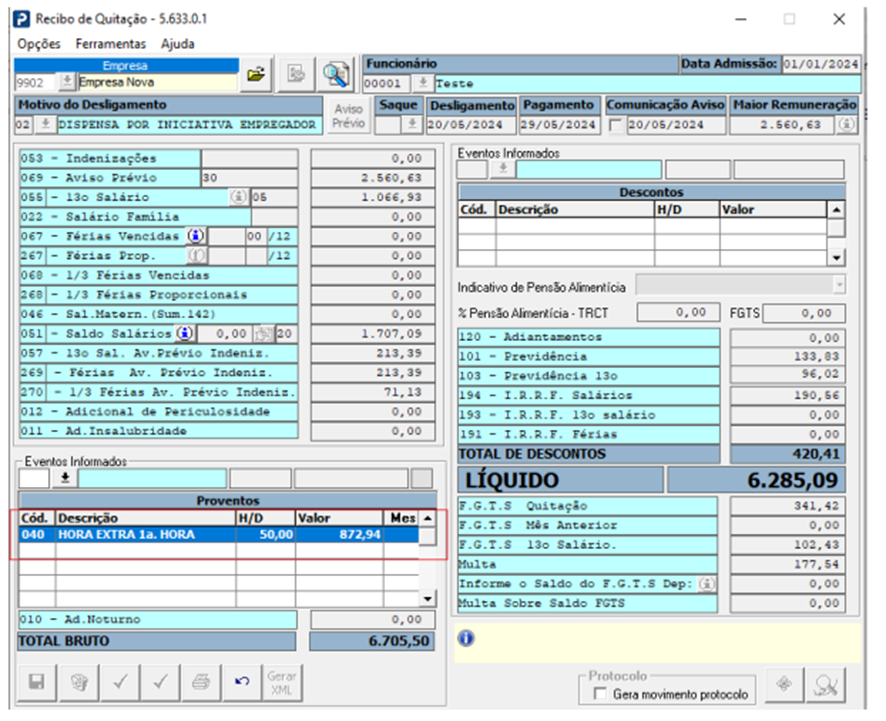Open the Ferramentas menu
The width and height of the screenshot is (886, 721).
111,44
